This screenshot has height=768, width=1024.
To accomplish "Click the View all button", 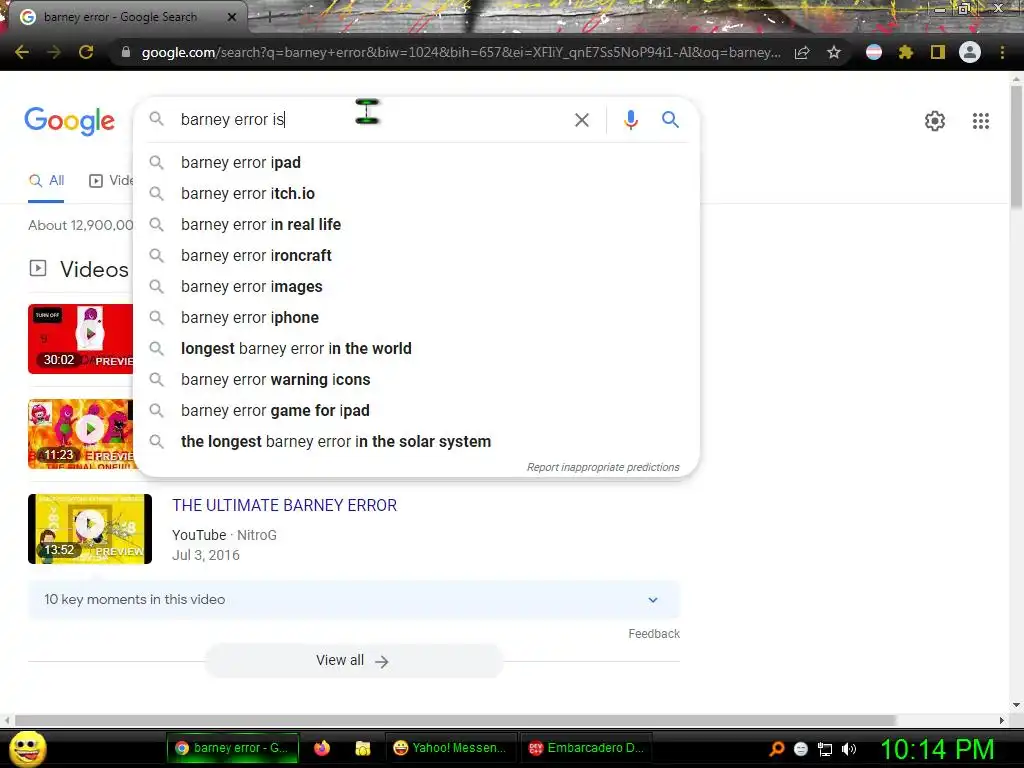I will click(x=353, y=661).
